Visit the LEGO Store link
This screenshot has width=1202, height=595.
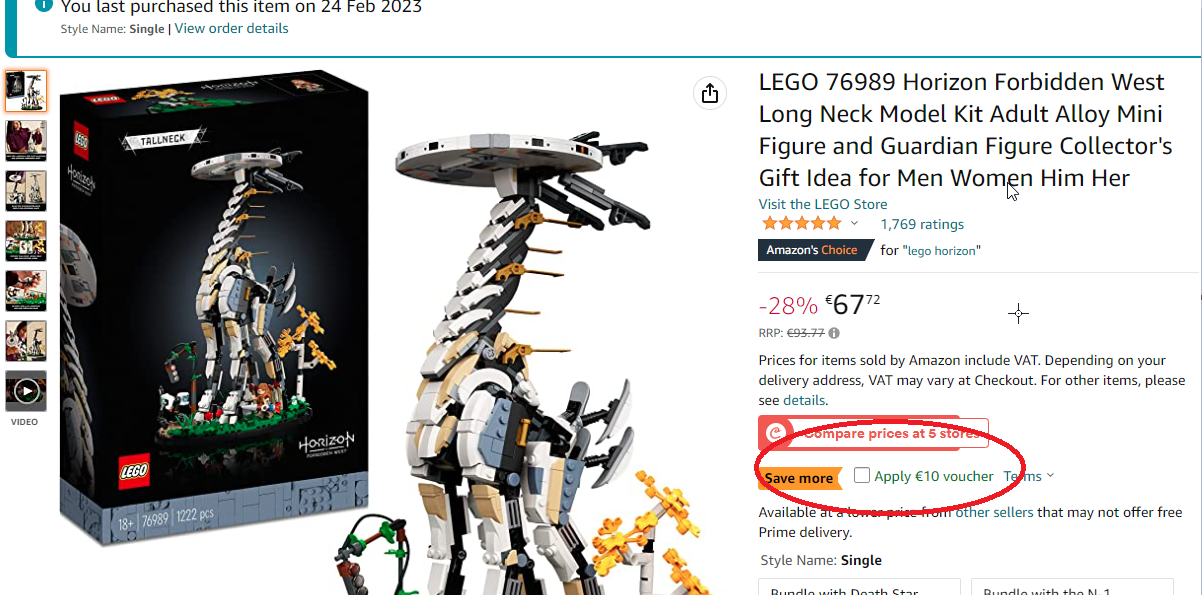pos(823,204)
